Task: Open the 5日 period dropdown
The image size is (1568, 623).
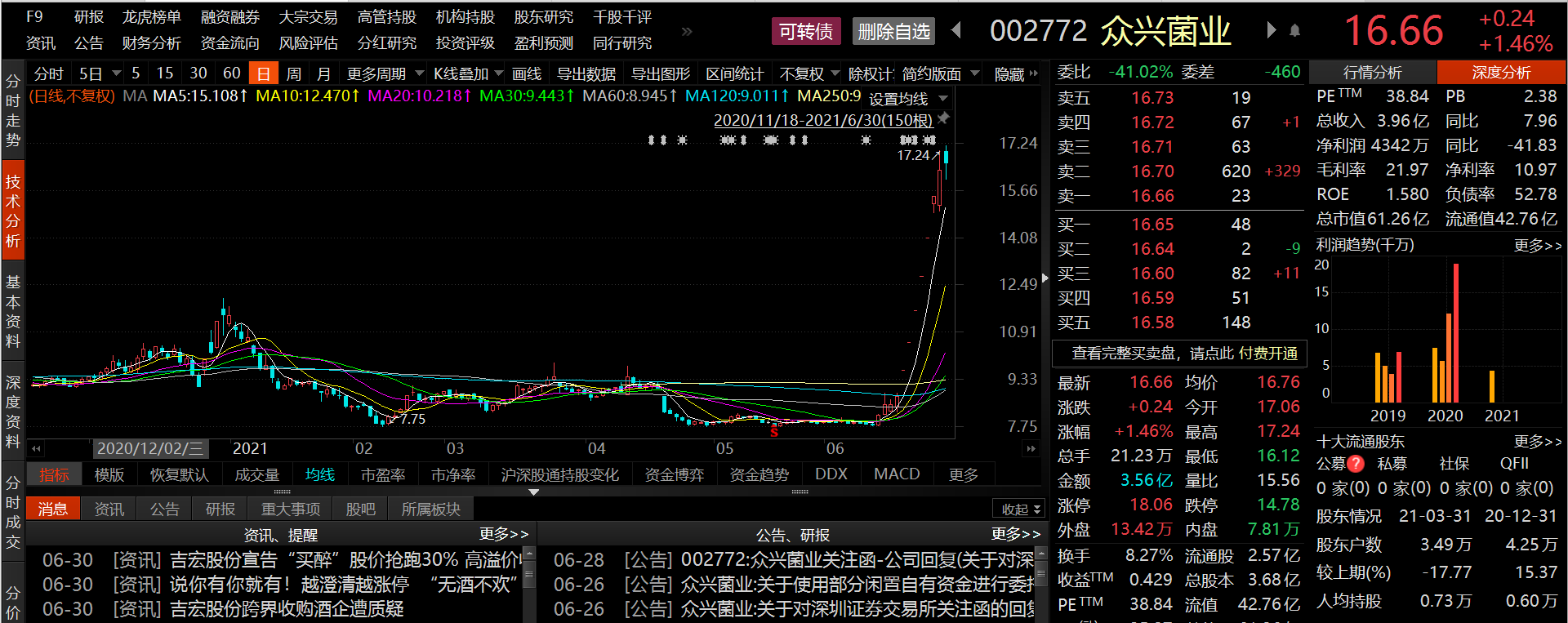Action: pyautogui.click(x=117, y=73)
